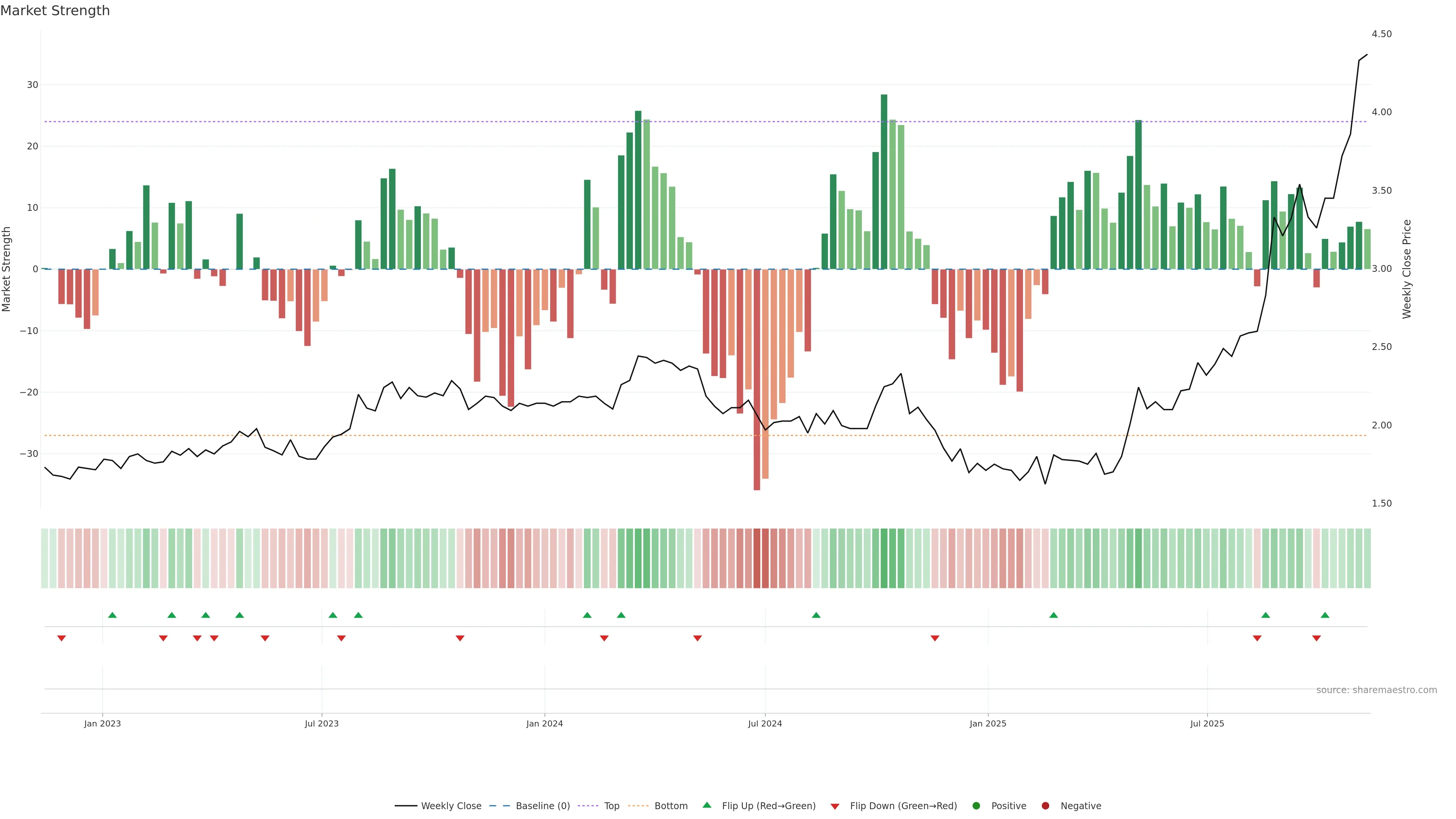1456x819 pixels.
Task: Click first green flip-up marker near Jan 2023
Action: point(113,615)
